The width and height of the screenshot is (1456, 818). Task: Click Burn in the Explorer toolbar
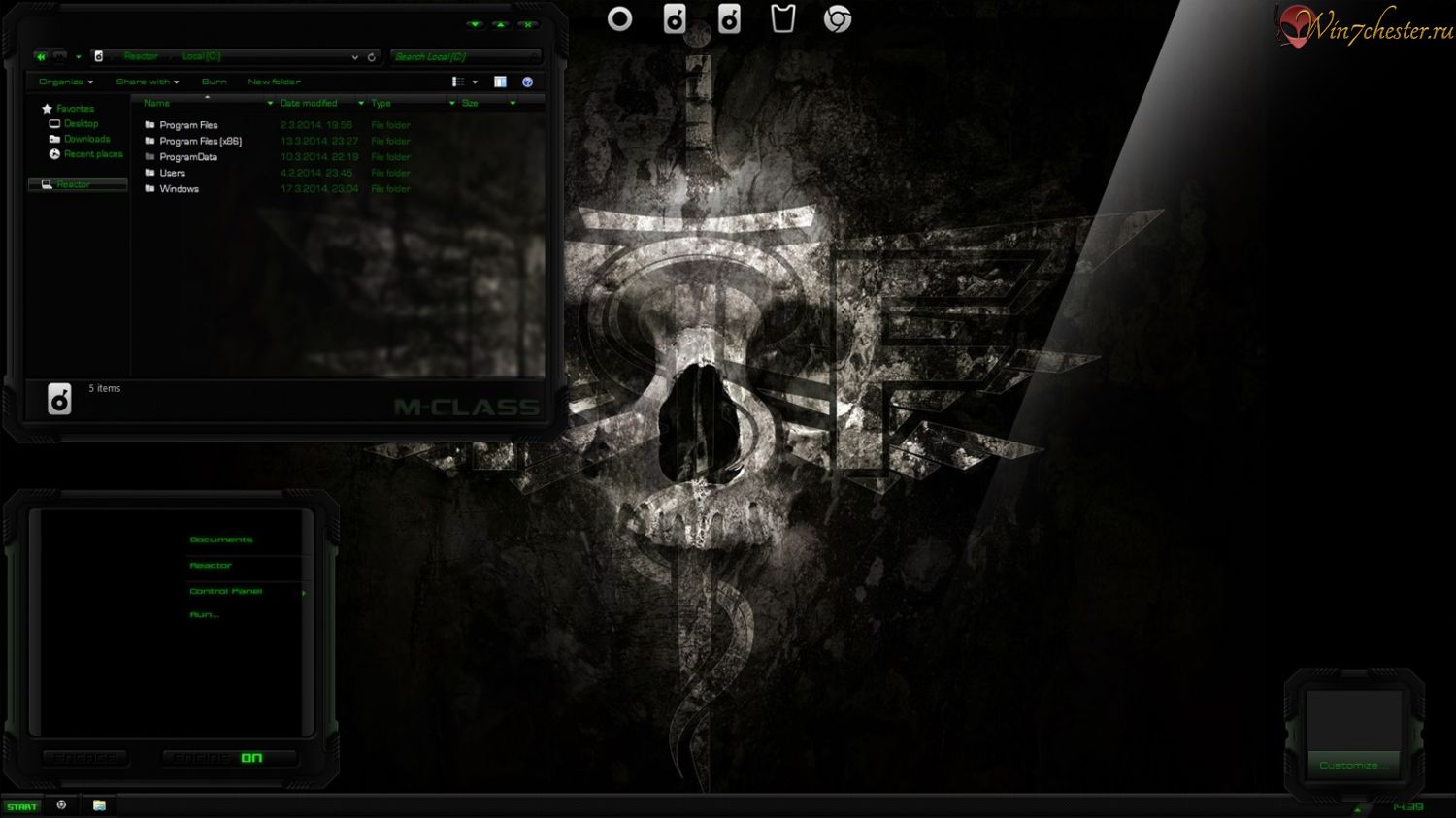coord(215,82)
